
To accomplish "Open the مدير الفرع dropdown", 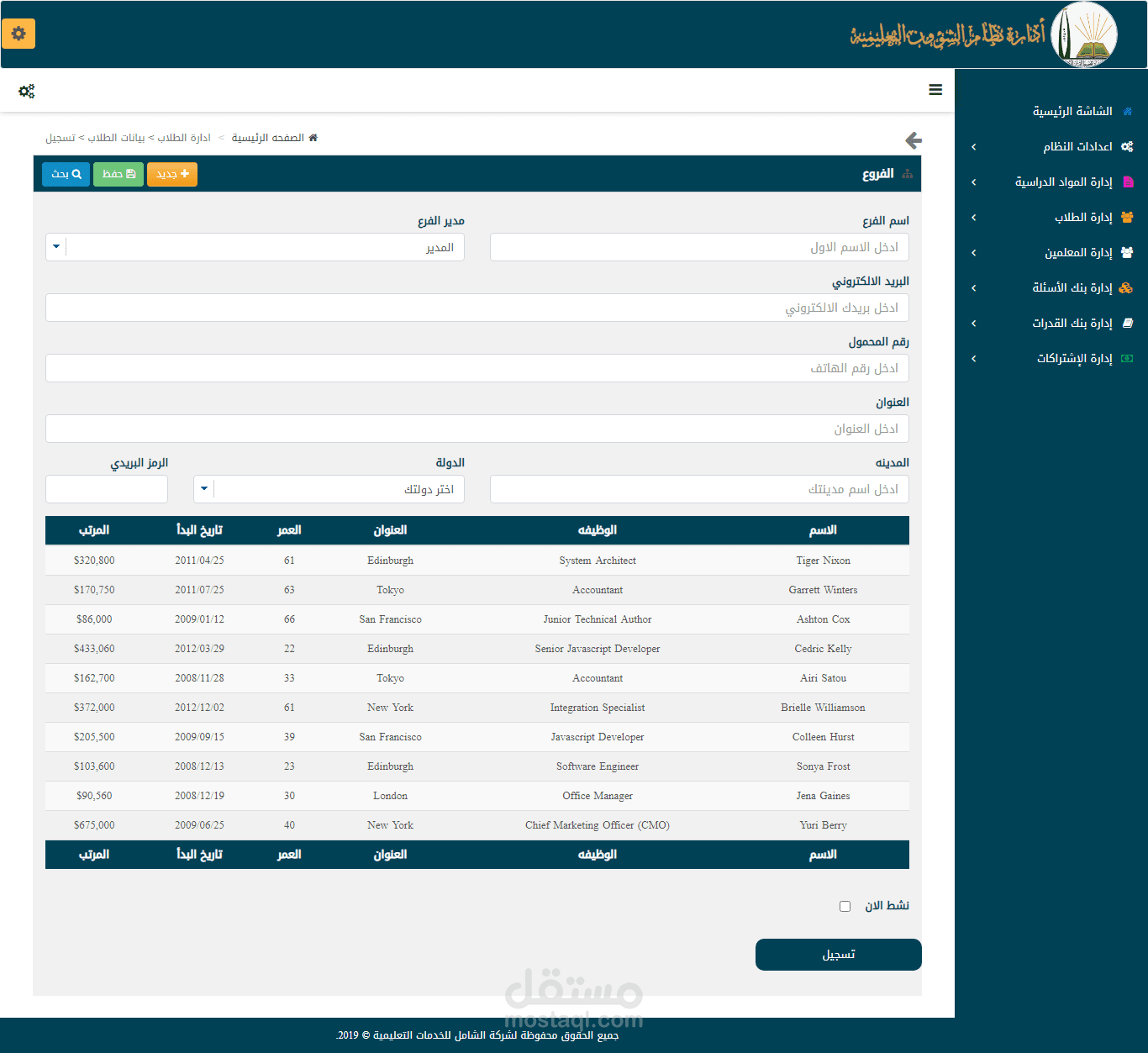I will (x=255, y=247).
